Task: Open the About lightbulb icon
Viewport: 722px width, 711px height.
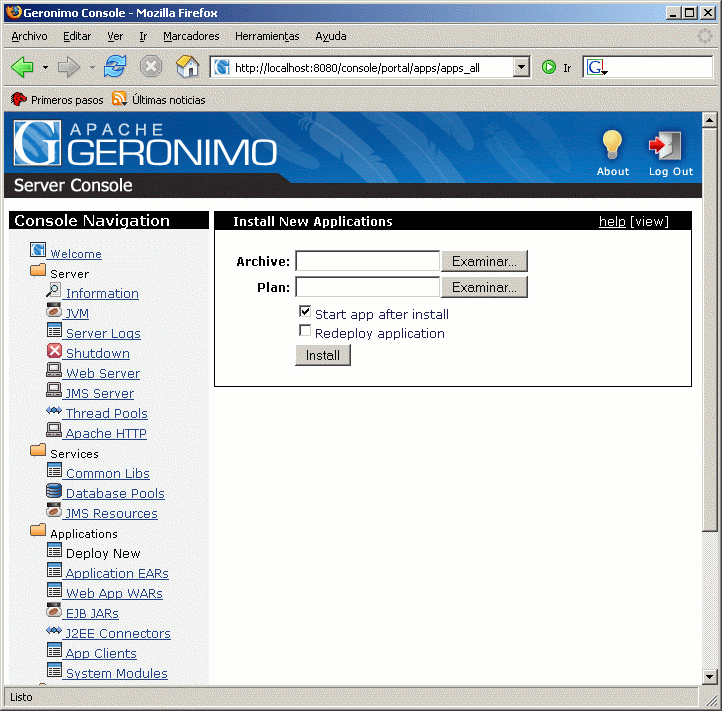Action: [612, 145]
